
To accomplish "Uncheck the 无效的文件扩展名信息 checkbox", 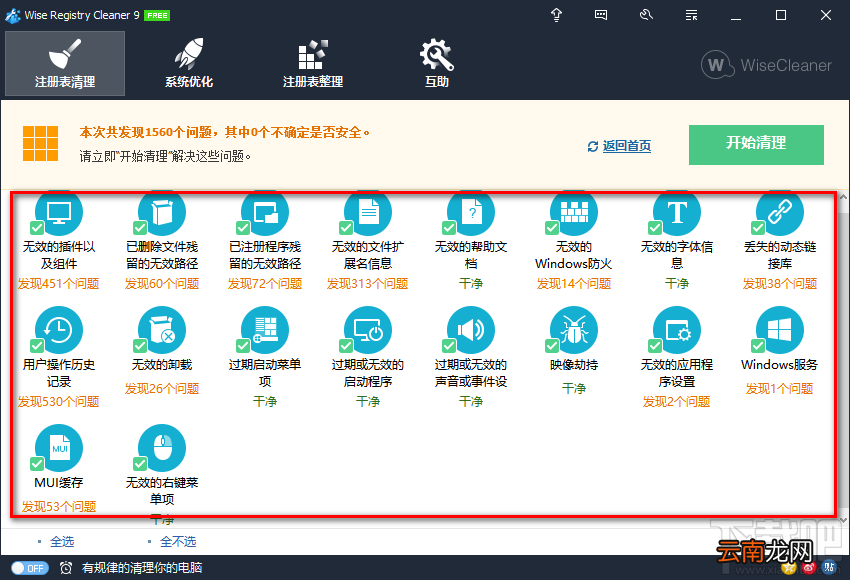I will point(346,228).
